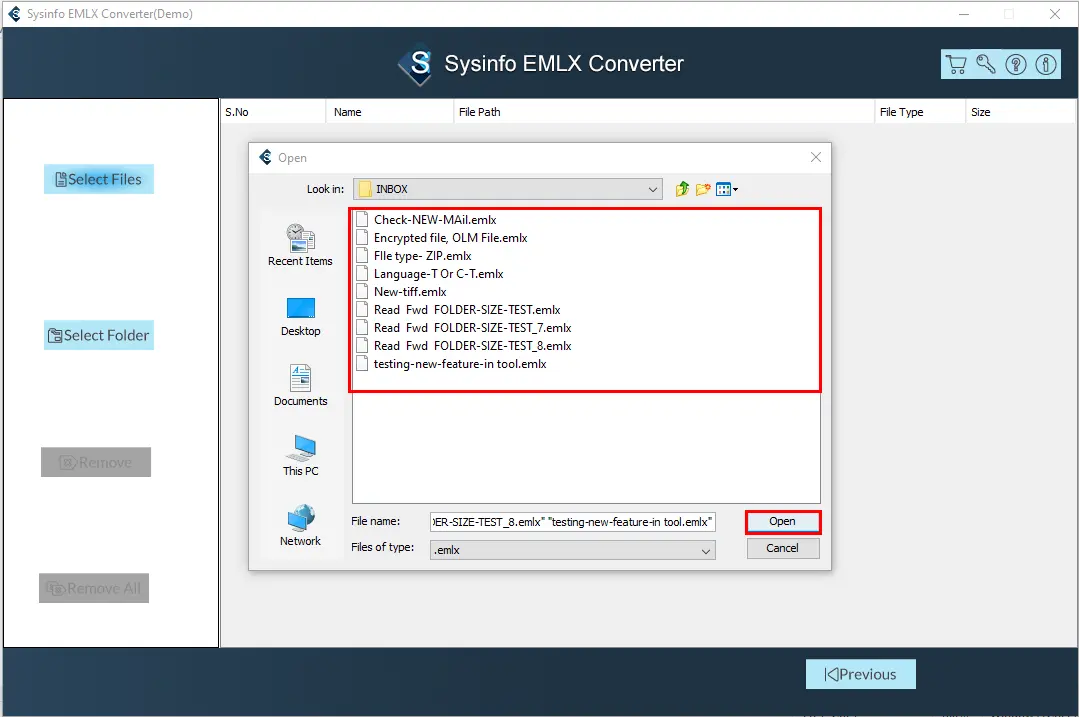Click the shopping cart buy icon
Screen dimensions: 1079x717
956,64
